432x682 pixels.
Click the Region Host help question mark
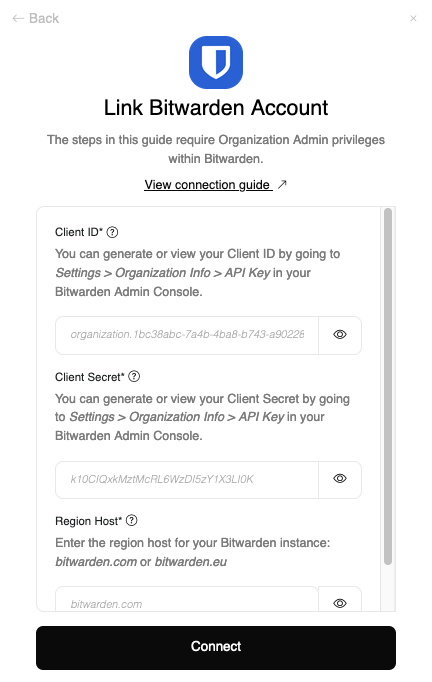pyautogui.click(x=131, y=521)
